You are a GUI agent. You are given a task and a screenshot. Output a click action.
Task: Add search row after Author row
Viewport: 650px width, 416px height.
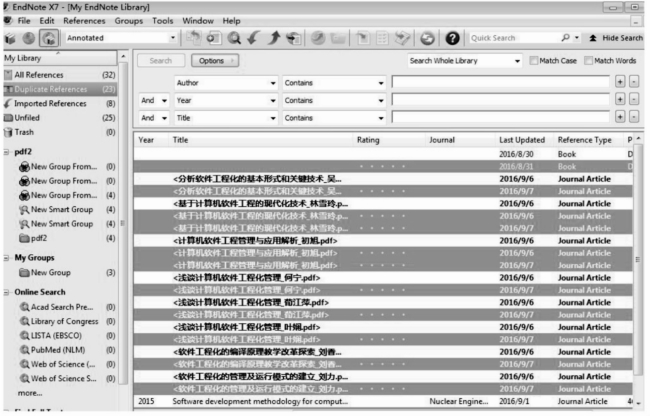[620, 82]
